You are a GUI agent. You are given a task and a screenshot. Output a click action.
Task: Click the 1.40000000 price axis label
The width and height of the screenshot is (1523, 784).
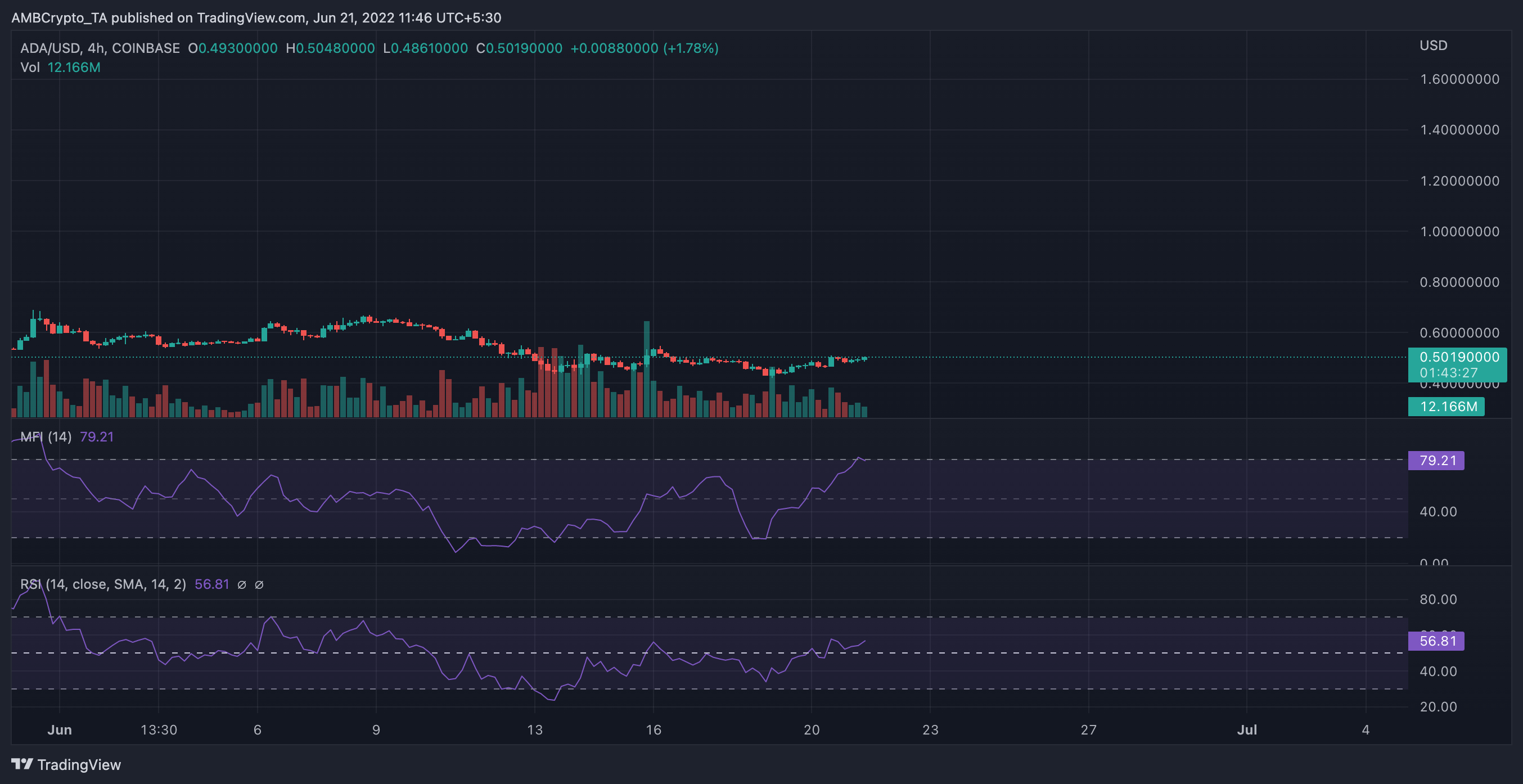1459,130
